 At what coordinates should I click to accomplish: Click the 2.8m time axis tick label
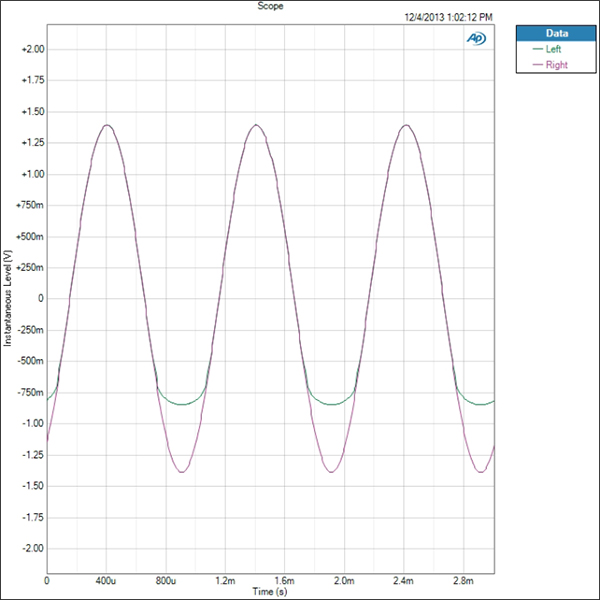[463, 580]
